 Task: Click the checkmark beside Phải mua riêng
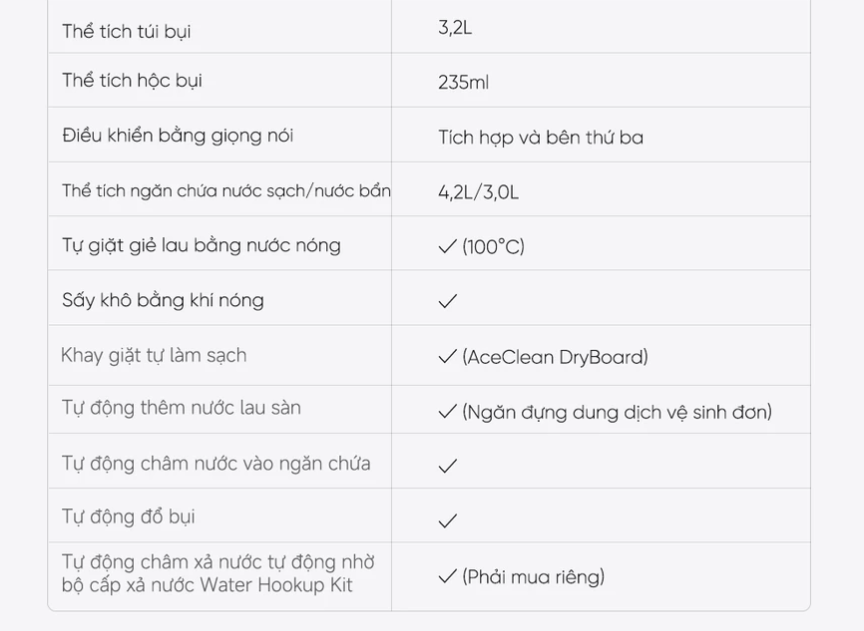(x=447, y=577)
